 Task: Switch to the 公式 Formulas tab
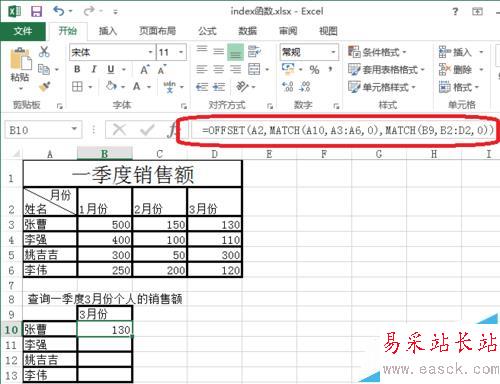tap(207, 31)
